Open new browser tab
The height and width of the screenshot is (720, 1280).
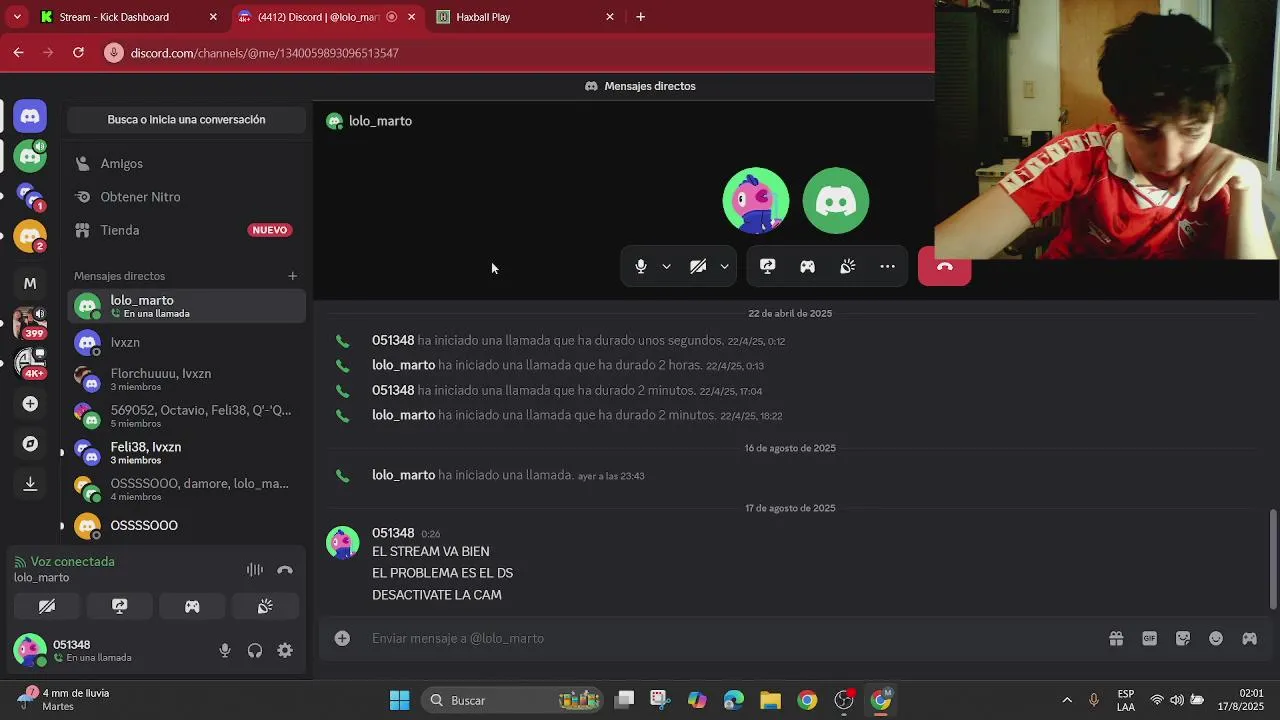click(x=640, y=17)
